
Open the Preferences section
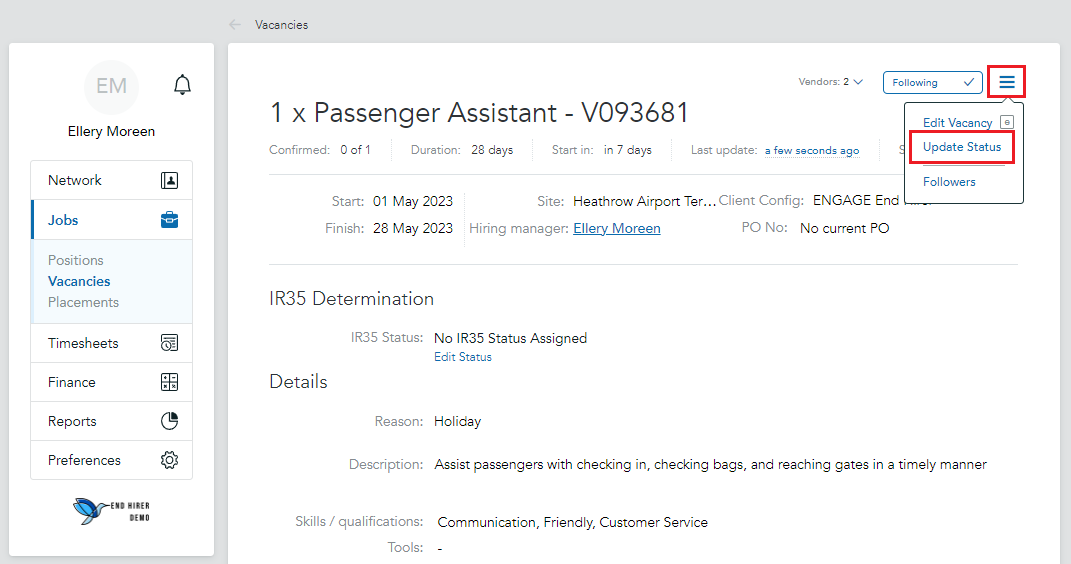tap(111, 460)
